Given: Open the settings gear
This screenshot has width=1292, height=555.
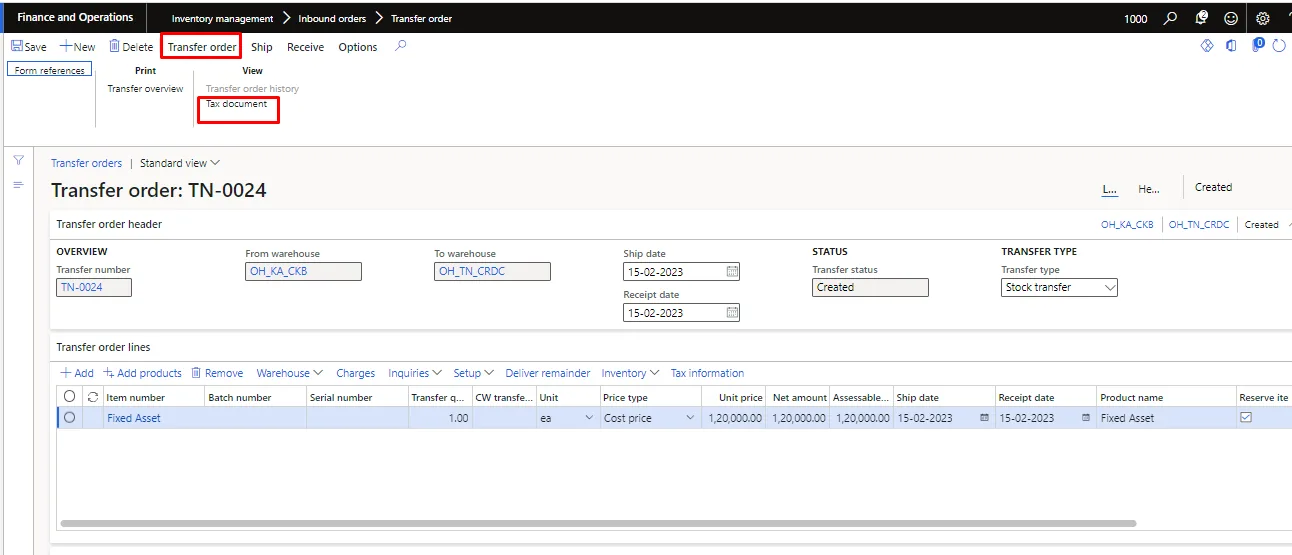Looking at the screenshot, I should (x=1263, y=18).
